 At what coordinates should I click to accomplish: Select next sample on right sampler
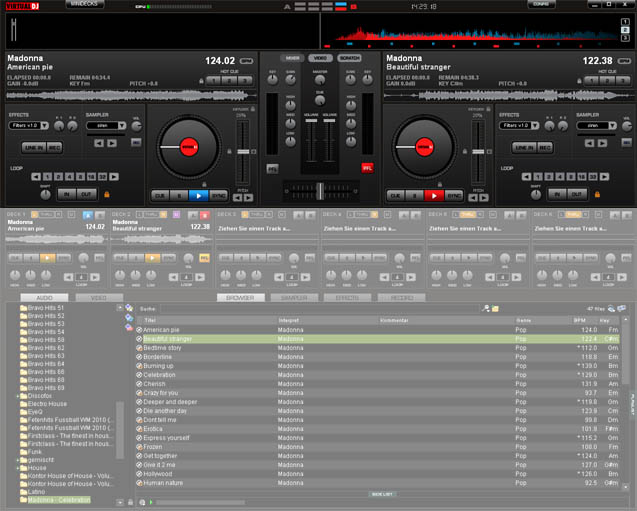pyautogui.click(x=602, y=143)
